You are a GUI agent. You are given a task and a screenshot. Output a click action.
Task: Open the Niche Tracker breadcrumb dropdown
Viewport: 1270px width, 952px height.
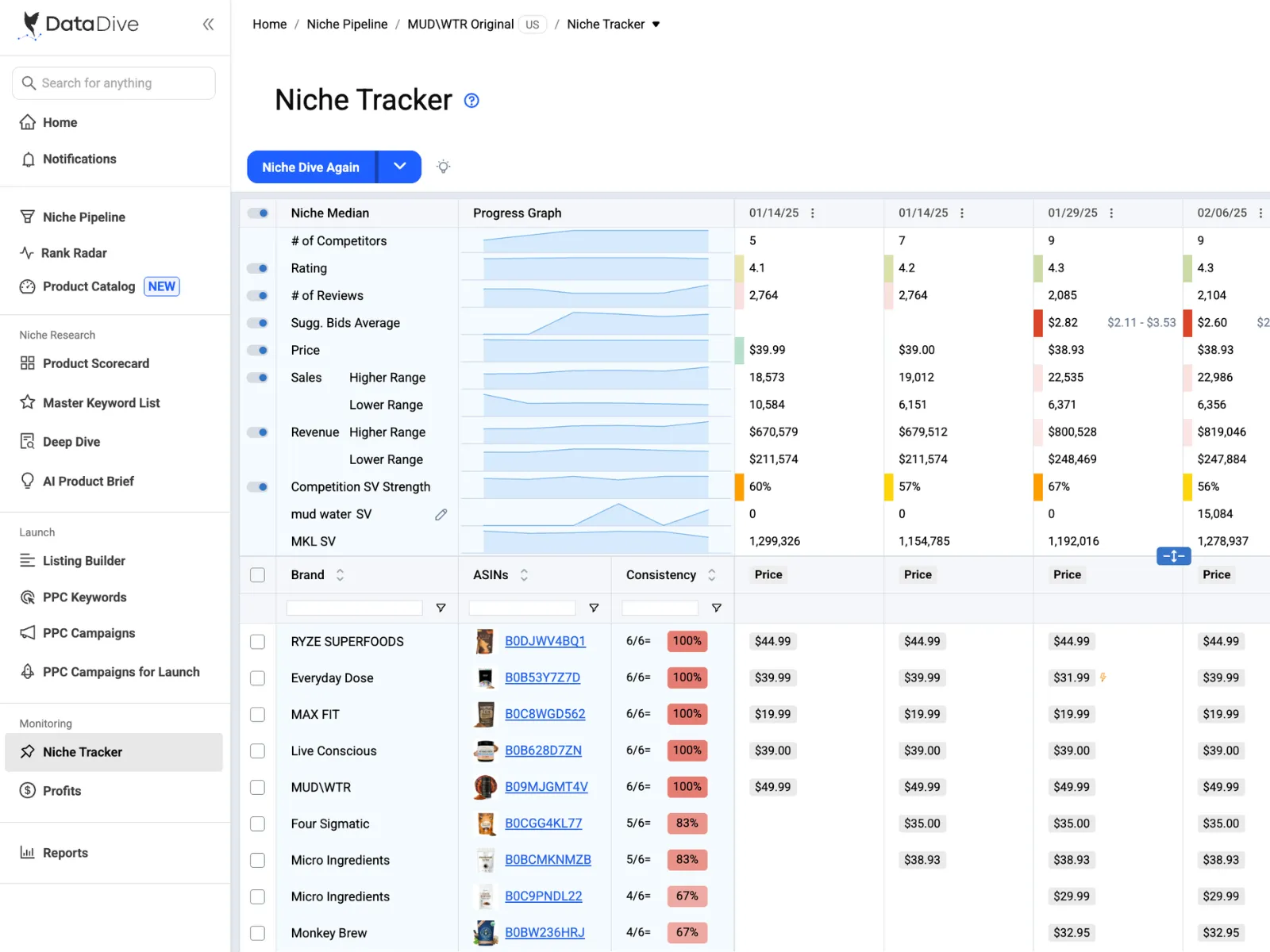point(656,24)
